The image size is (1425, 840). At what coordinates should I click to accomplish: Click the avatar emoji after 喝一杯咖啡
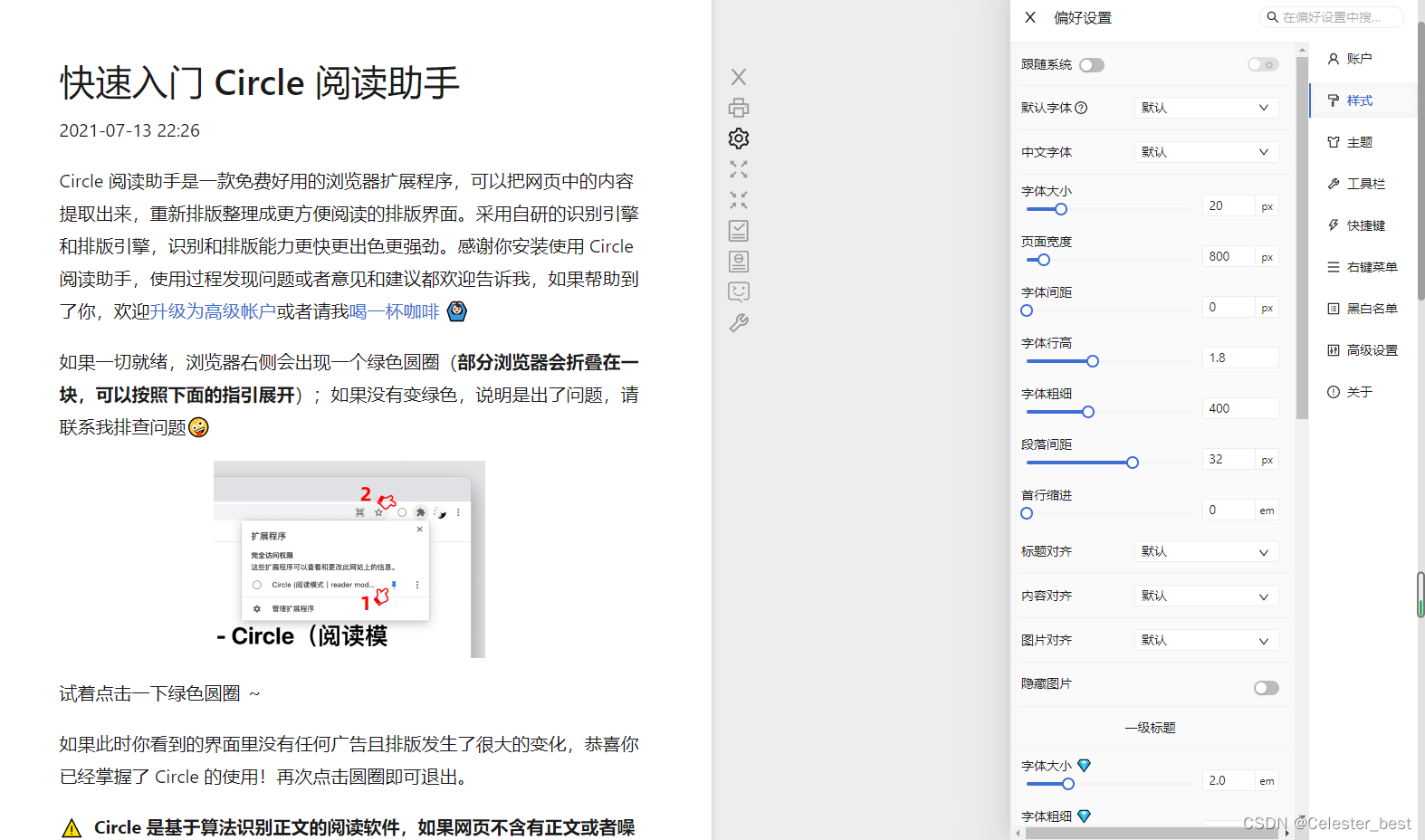457,311
